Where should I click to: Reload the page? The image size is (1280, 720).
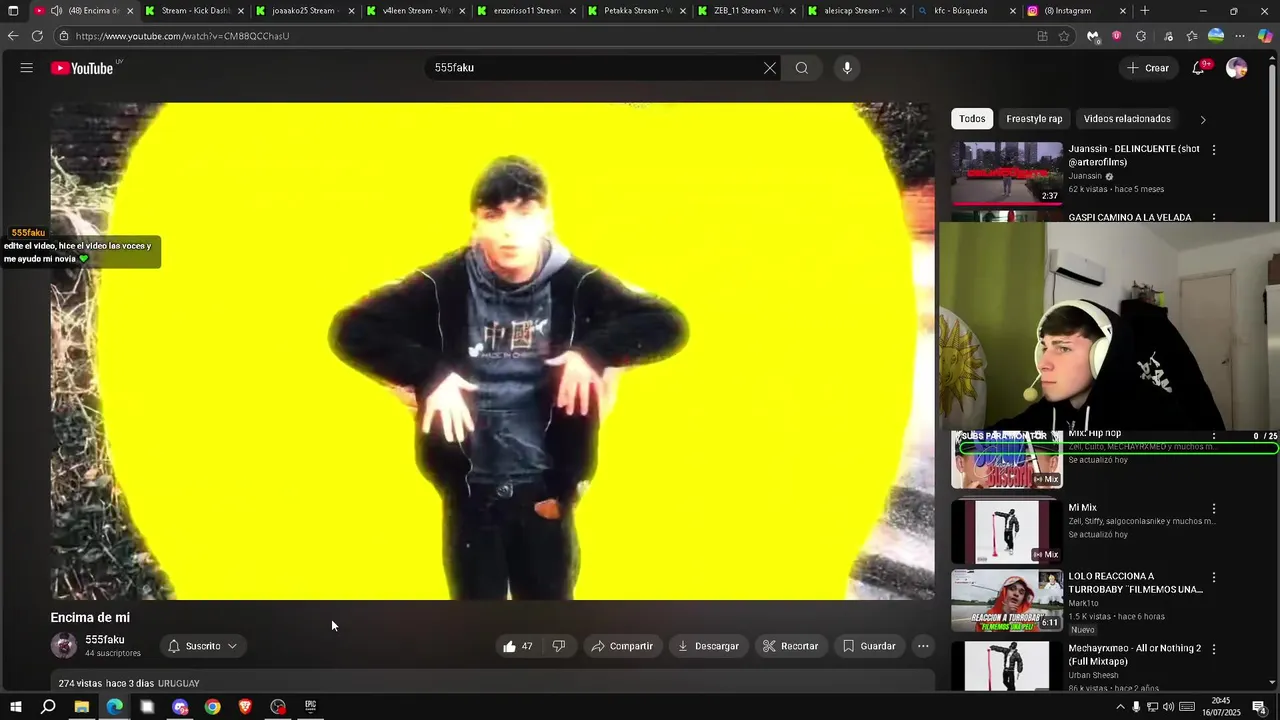(x=37, y=36)
